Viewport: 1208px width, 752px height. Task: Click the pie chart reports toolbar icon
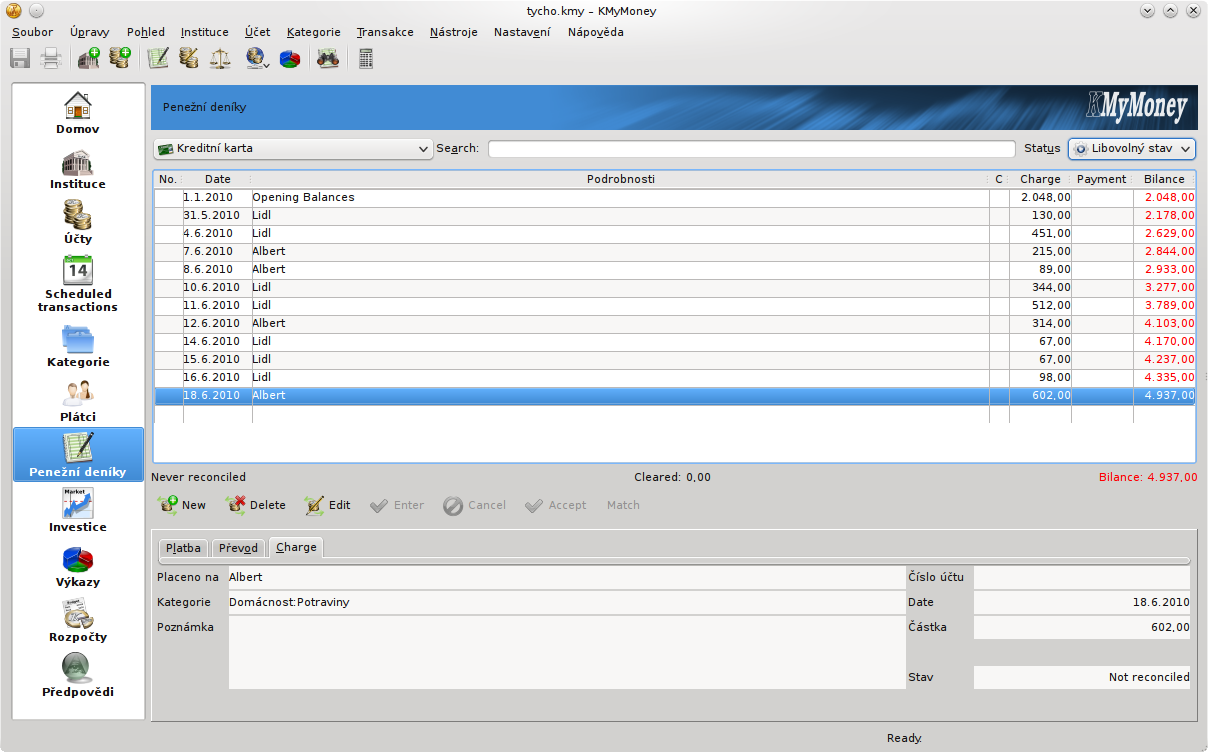click(x=290, y=59)
